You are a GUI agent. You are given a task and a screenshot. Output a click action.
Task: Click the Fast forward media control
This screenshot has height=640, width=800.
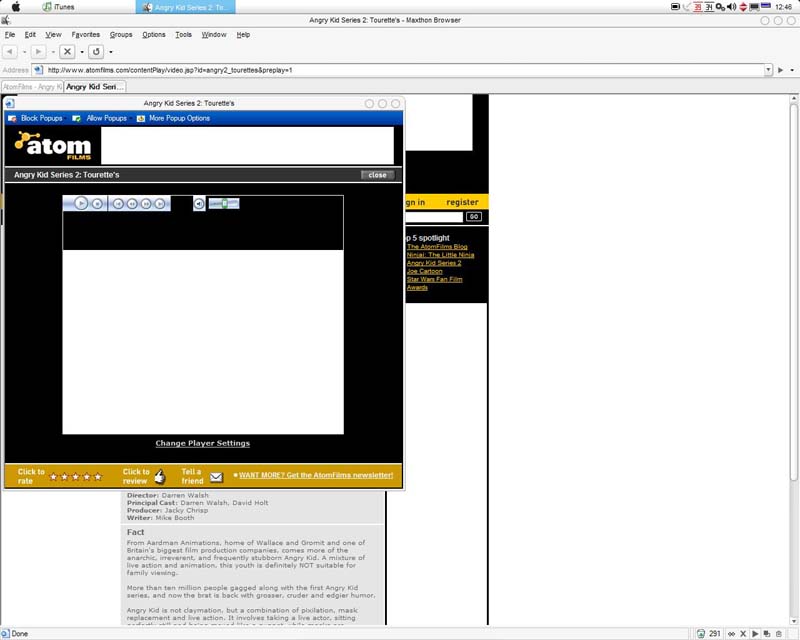pos(146,204)
